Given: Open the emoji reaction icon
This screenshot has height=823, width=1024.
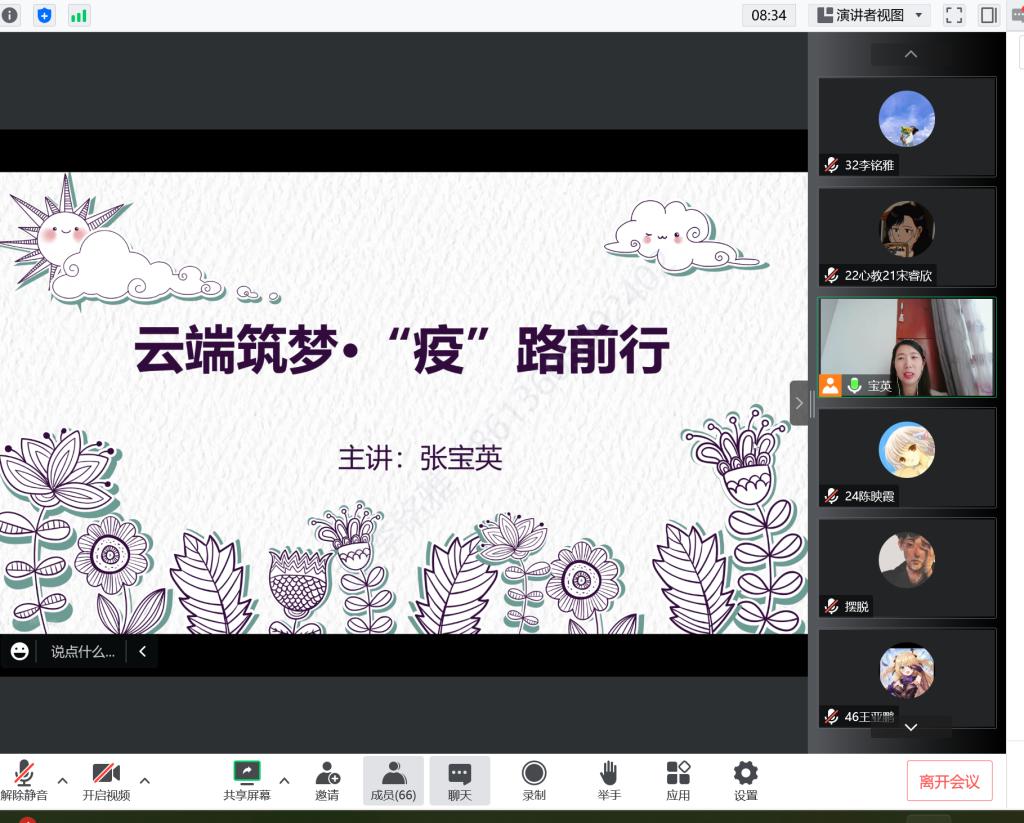Looking at the screenshot, I should 19,652.
